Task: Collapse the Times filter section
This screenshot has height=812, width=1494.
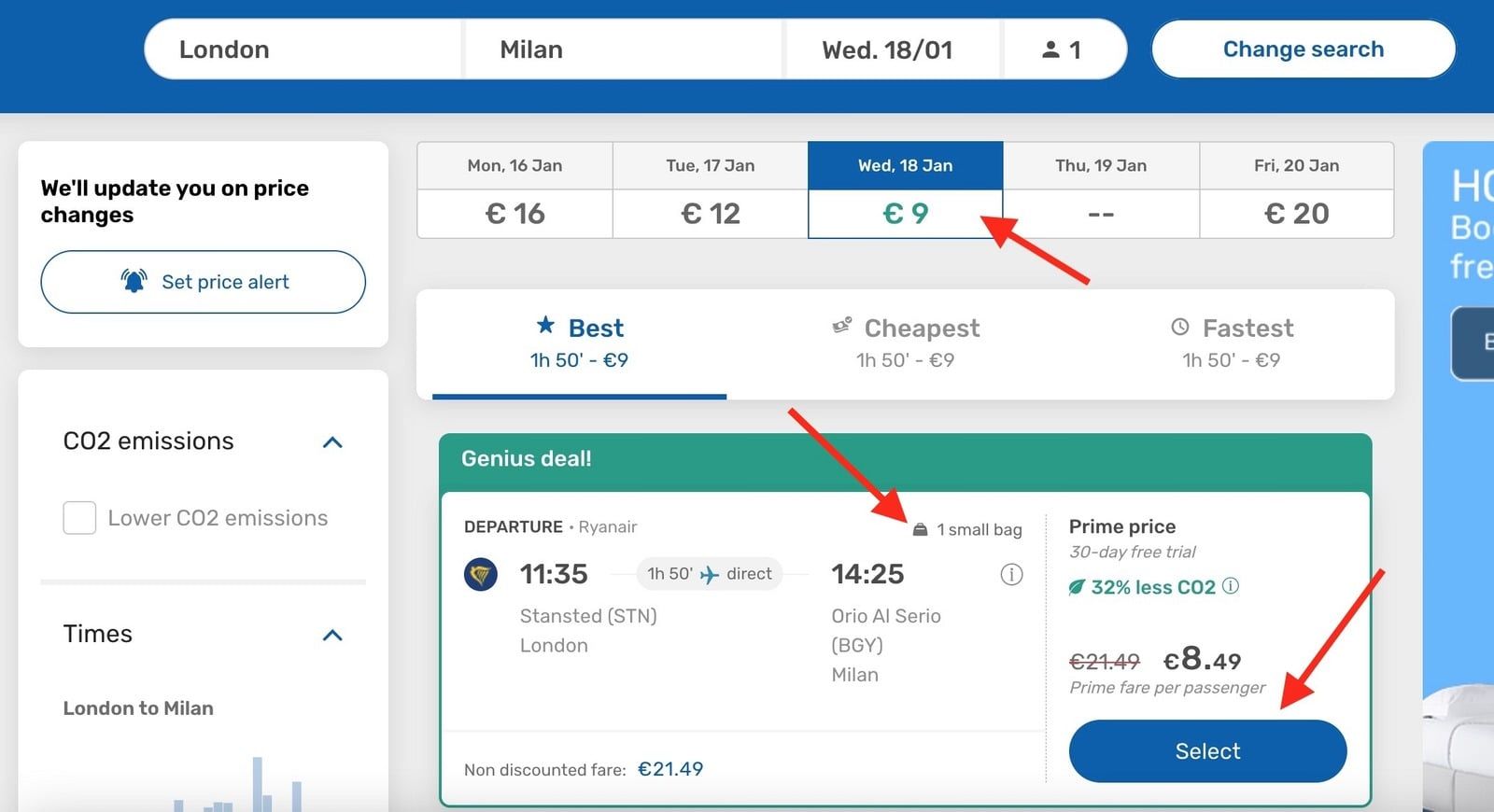Action: click(x=332, y=636)
